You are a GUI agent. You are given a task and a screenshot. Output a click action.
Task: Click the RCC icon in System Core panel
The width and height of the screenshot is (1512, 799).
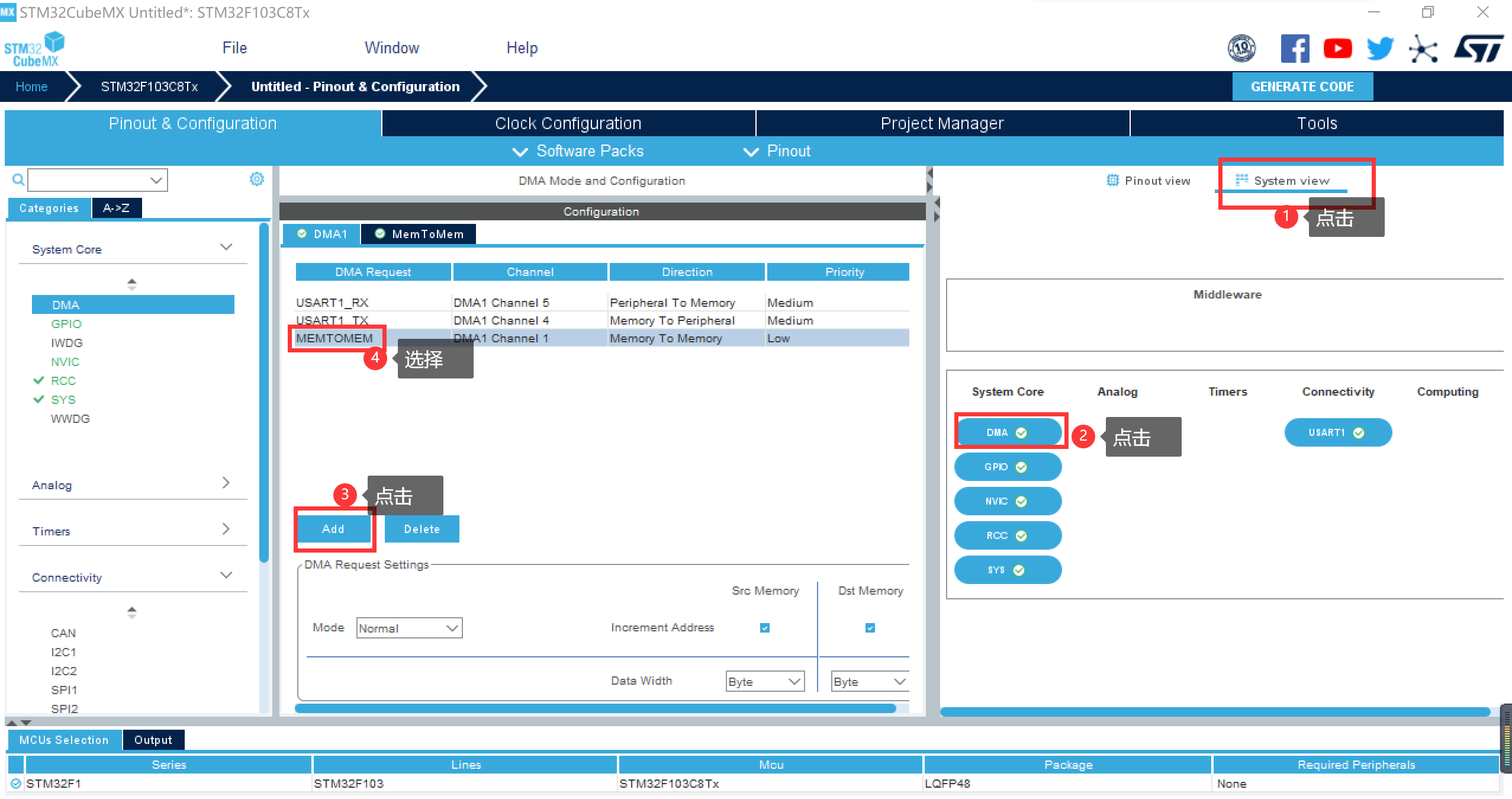(x=1004, y=535)
